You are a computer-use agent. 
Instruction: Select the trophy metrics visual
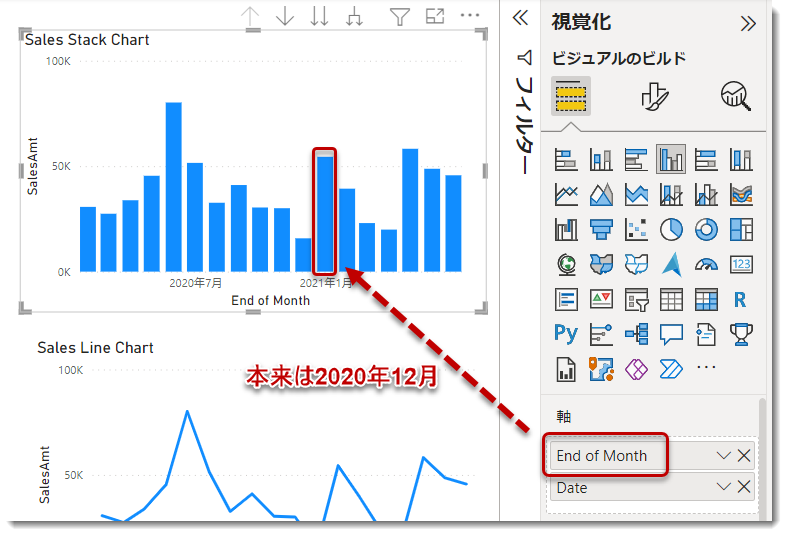(x=741, y=334)
